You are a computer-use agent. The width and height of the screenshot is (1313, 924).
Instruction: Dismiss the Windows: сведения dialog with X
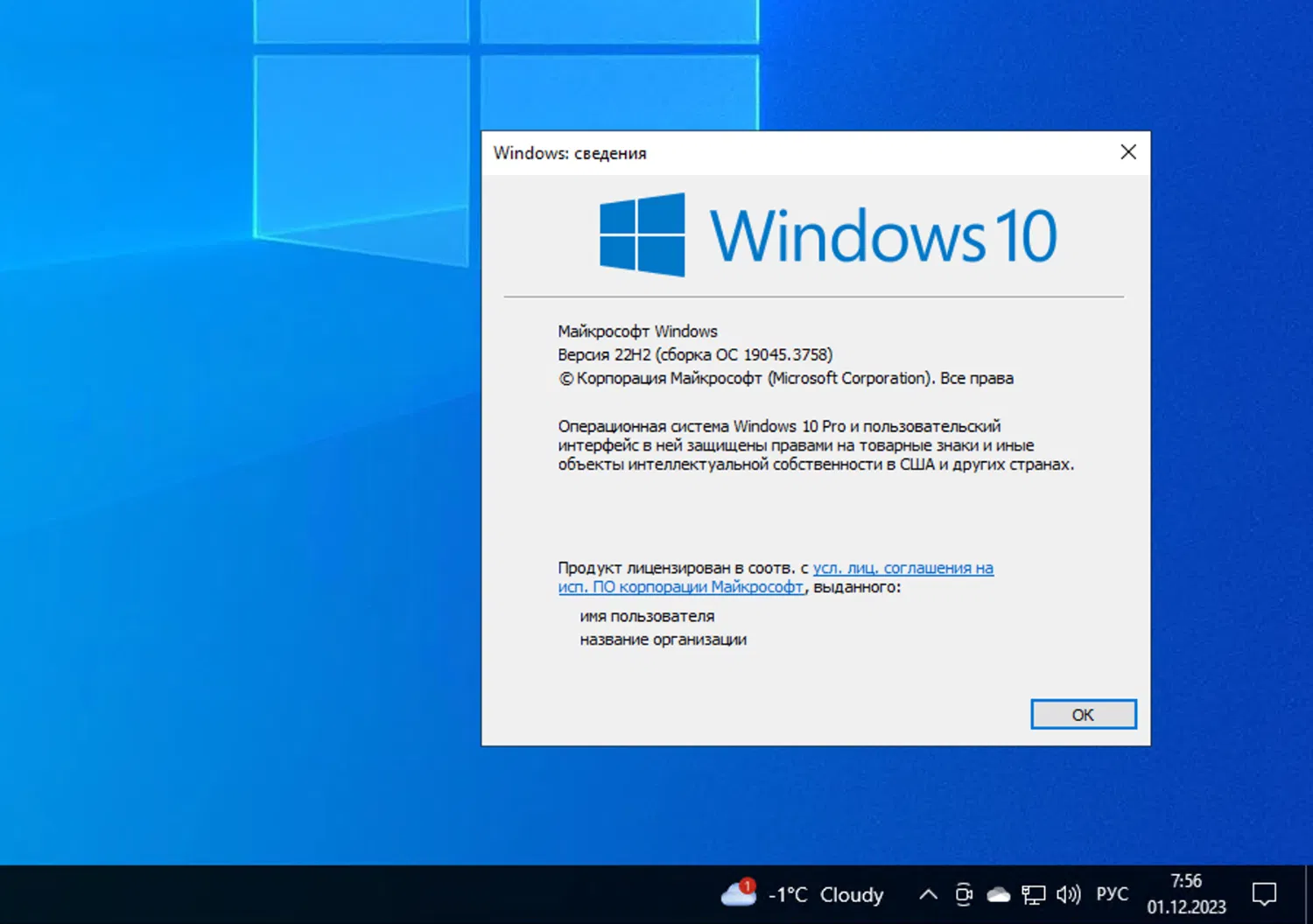(1127, 152)
